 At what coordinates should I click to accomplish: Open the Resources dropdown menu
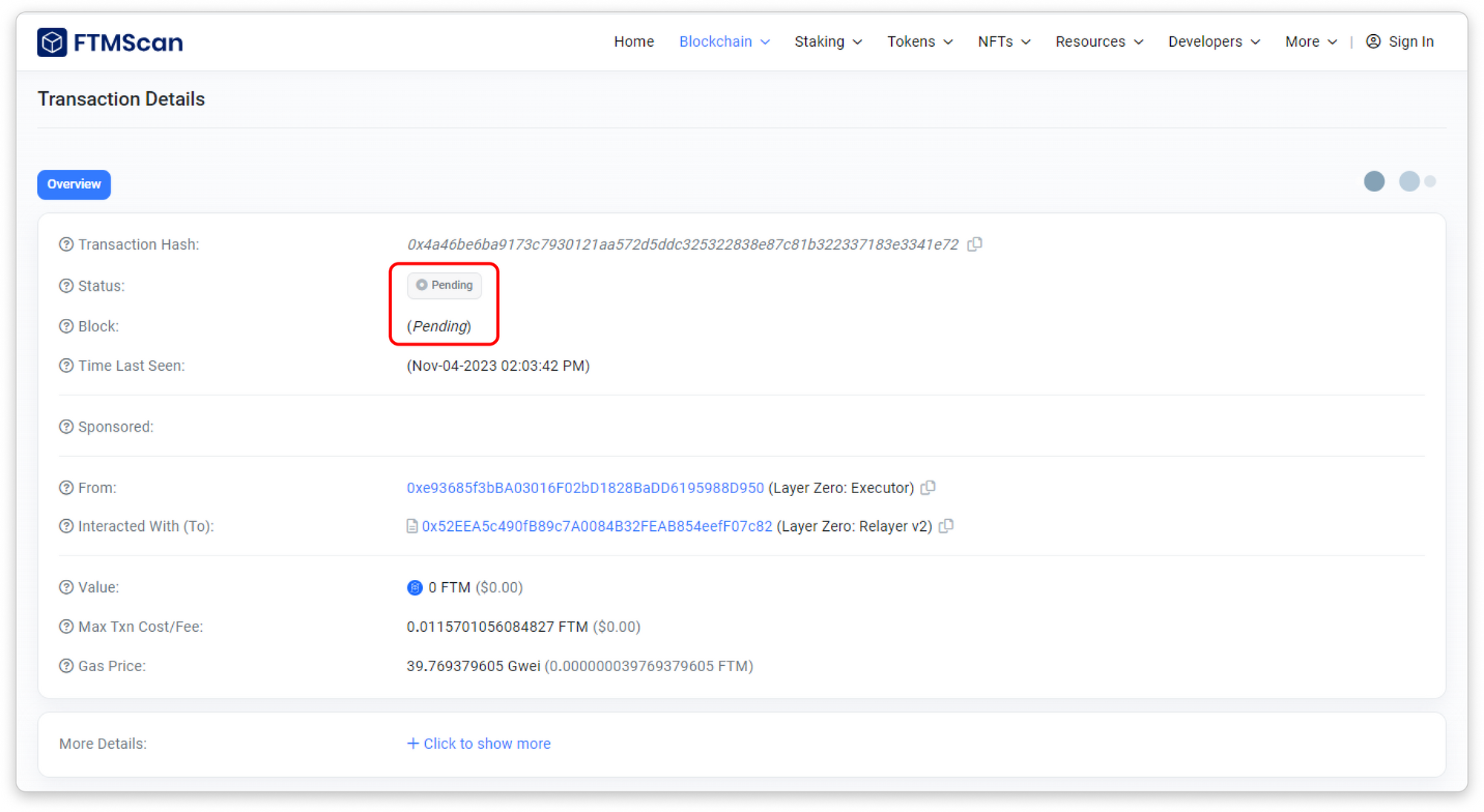point(1099,42)
